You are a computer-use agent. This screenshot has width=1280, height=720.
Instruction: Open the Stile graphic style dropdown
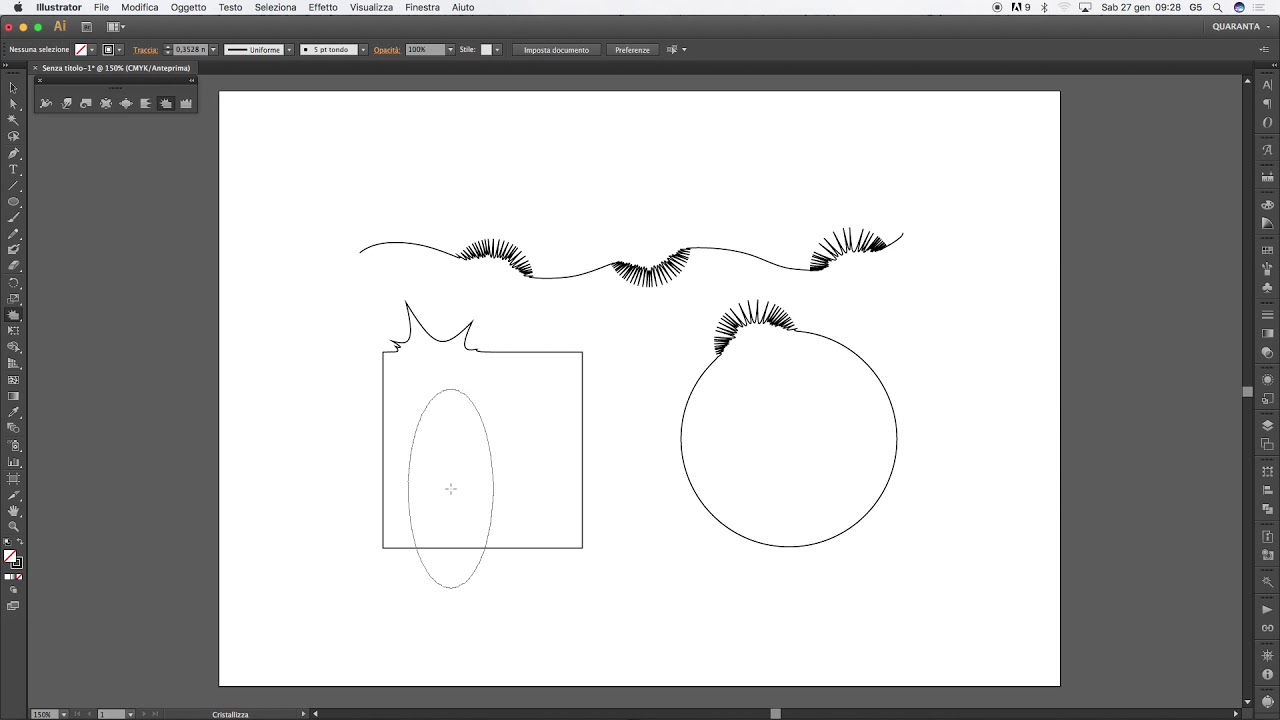[x=498, y=49]
